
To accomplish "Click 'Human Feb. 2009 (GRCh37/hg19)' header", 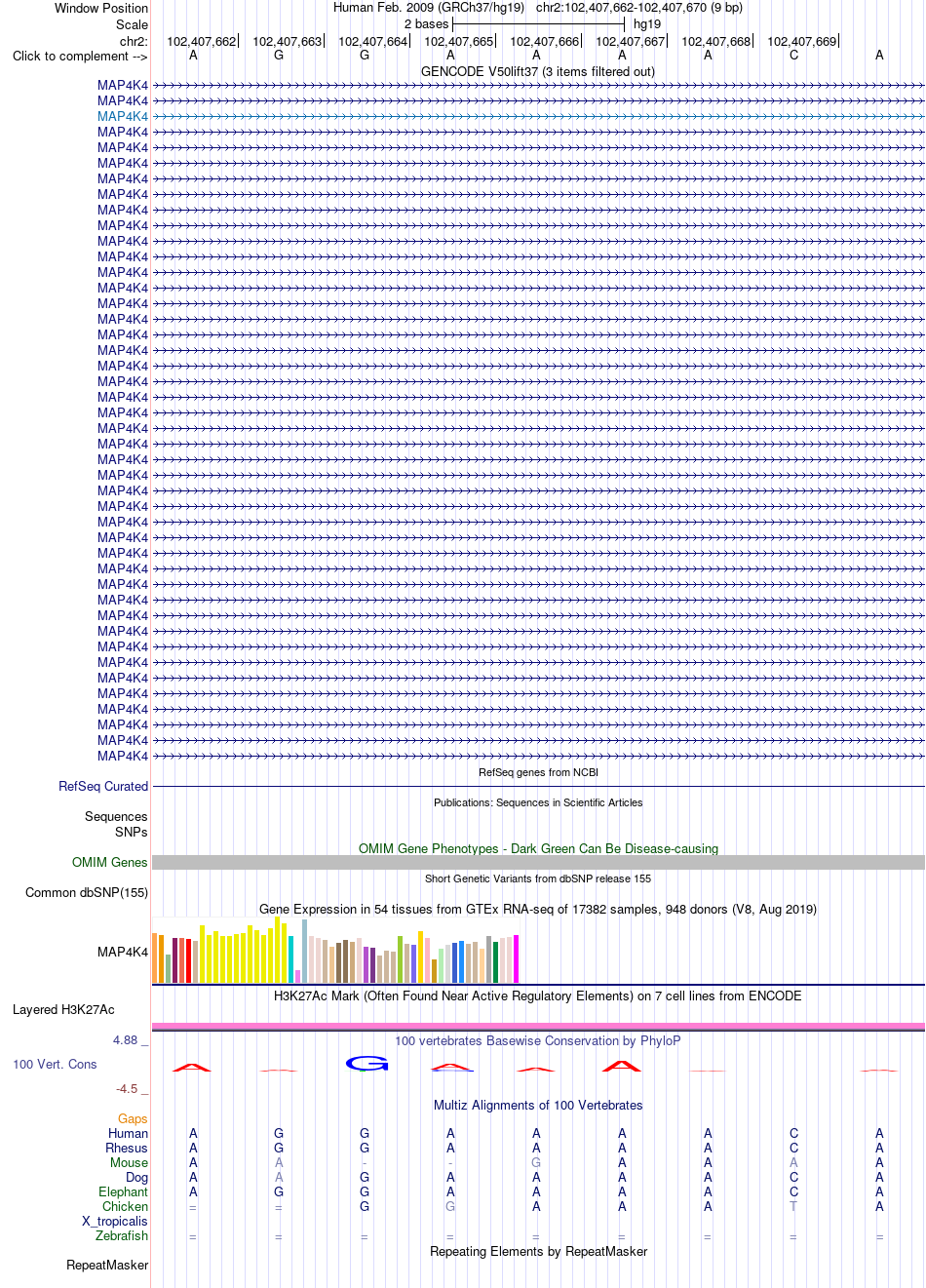I will [x=429, y=7].
